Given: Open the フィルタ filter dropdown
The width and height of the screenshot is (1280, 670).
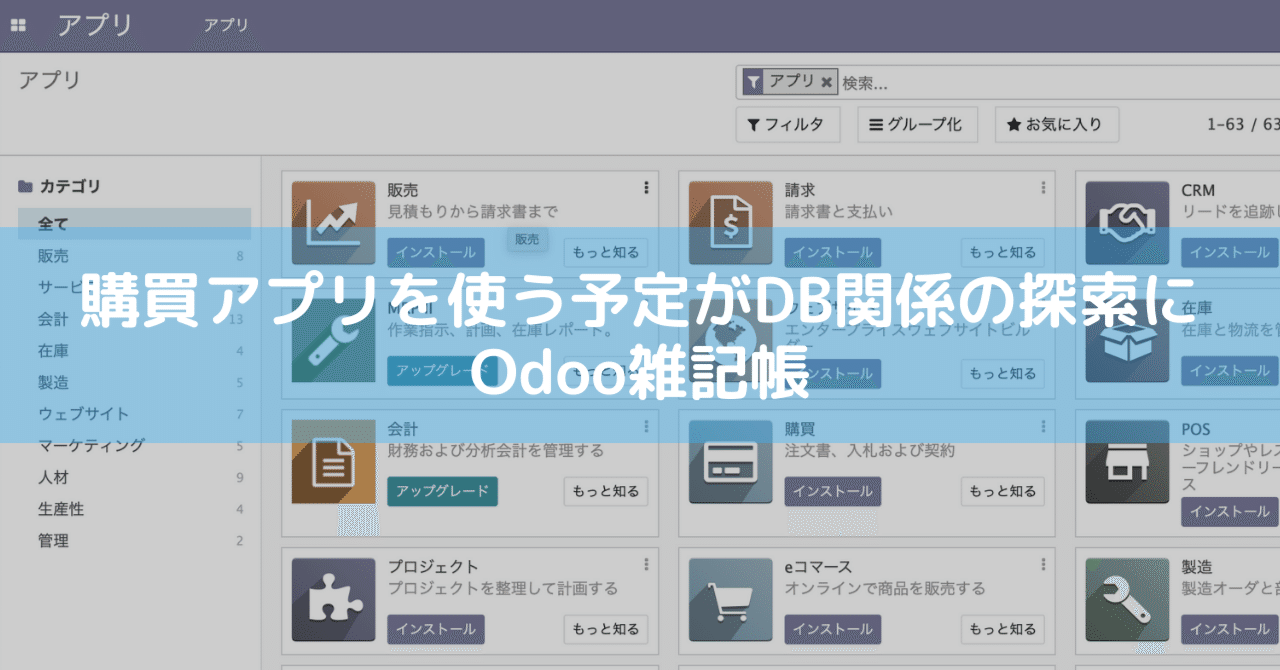Looking at the screenshot, I should click(x=788, y=124).
